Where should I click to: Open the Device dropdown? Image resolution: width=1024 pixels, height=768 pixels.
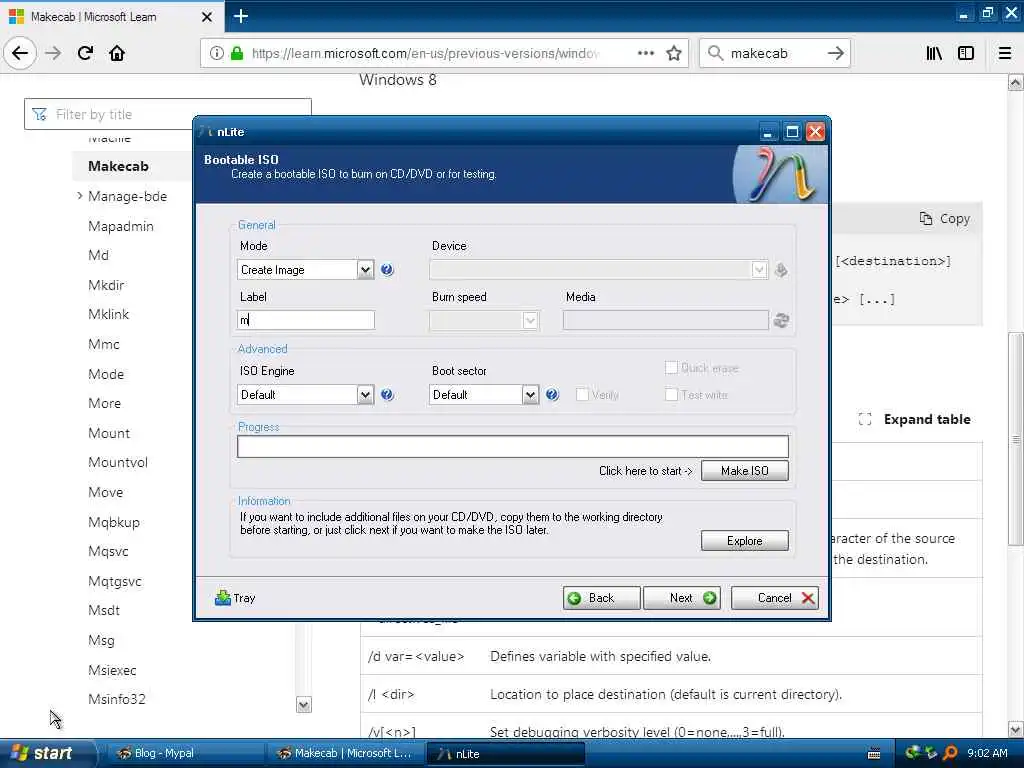(759, 270)
